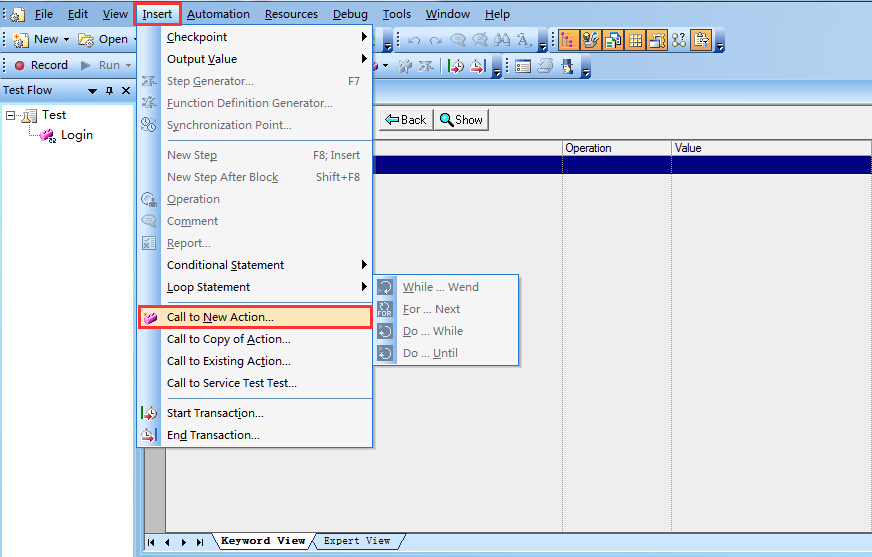Click the New button
872x557 pixels.
(37, 39)
